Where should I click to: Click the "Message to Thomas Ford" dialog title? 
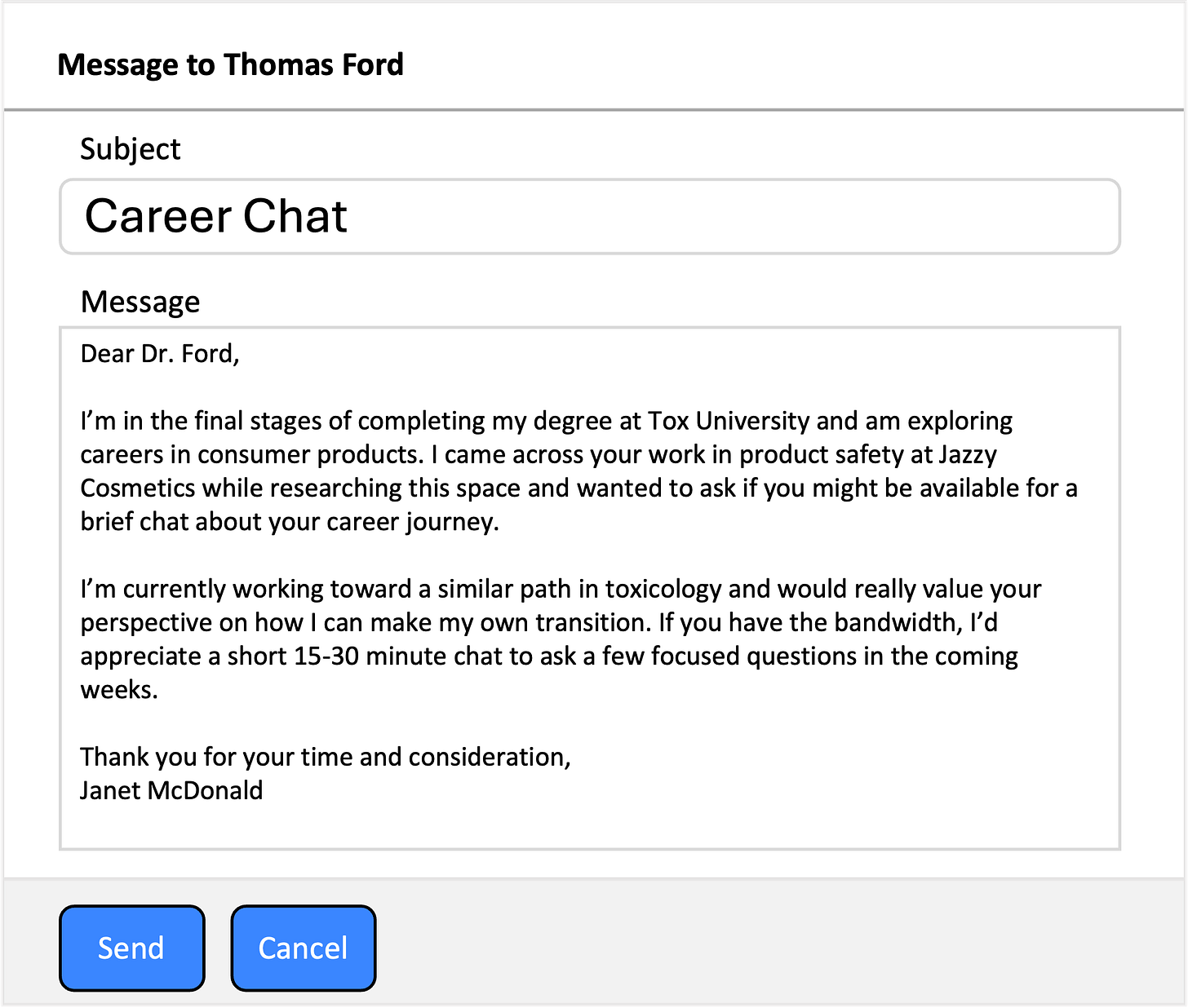[x=231, y=64]
